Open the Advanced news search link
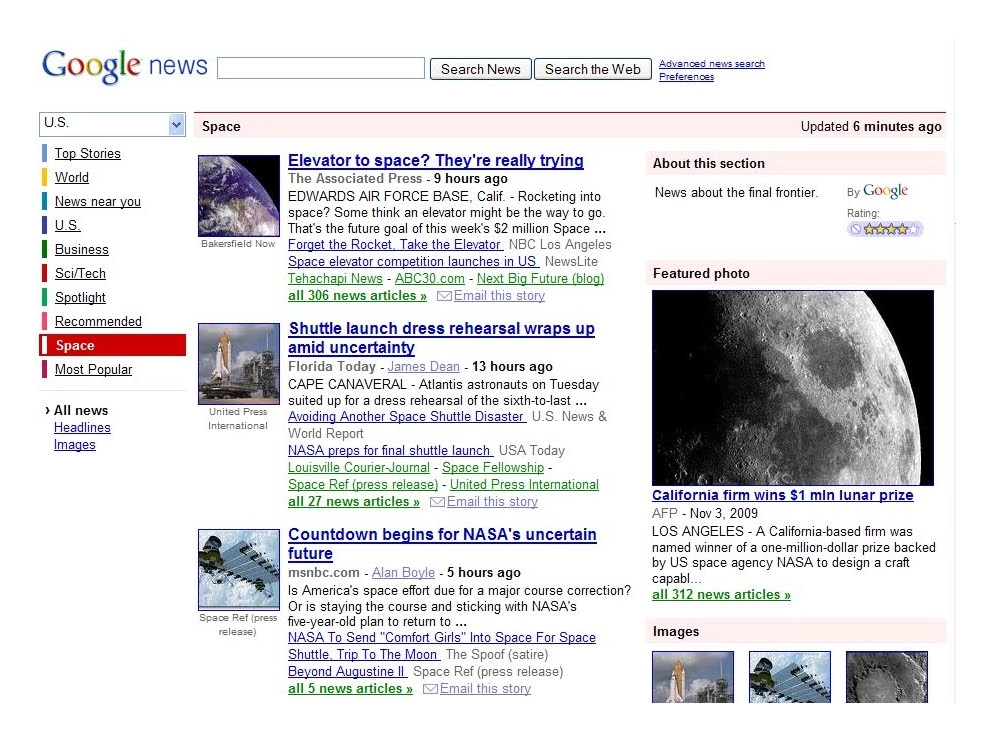 pyautogui.click(x=712, y=63)
